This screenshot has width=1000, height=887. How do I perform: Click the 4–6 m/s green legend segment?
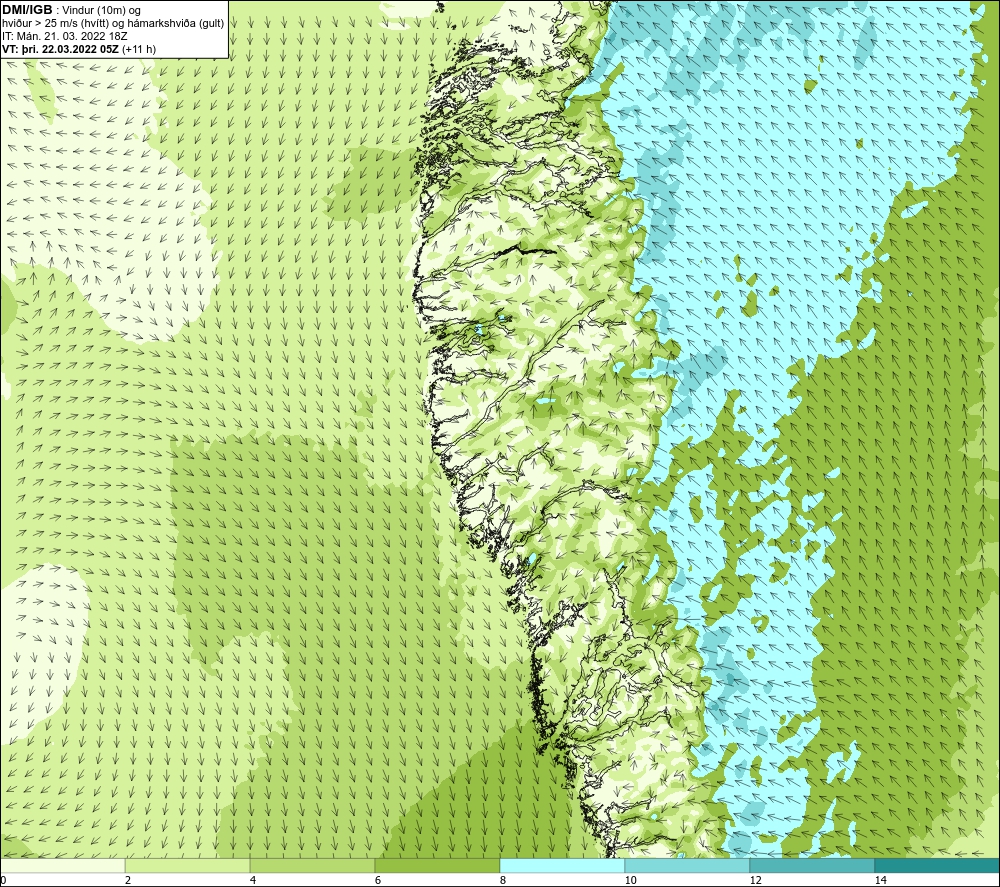tap(312, 865)
